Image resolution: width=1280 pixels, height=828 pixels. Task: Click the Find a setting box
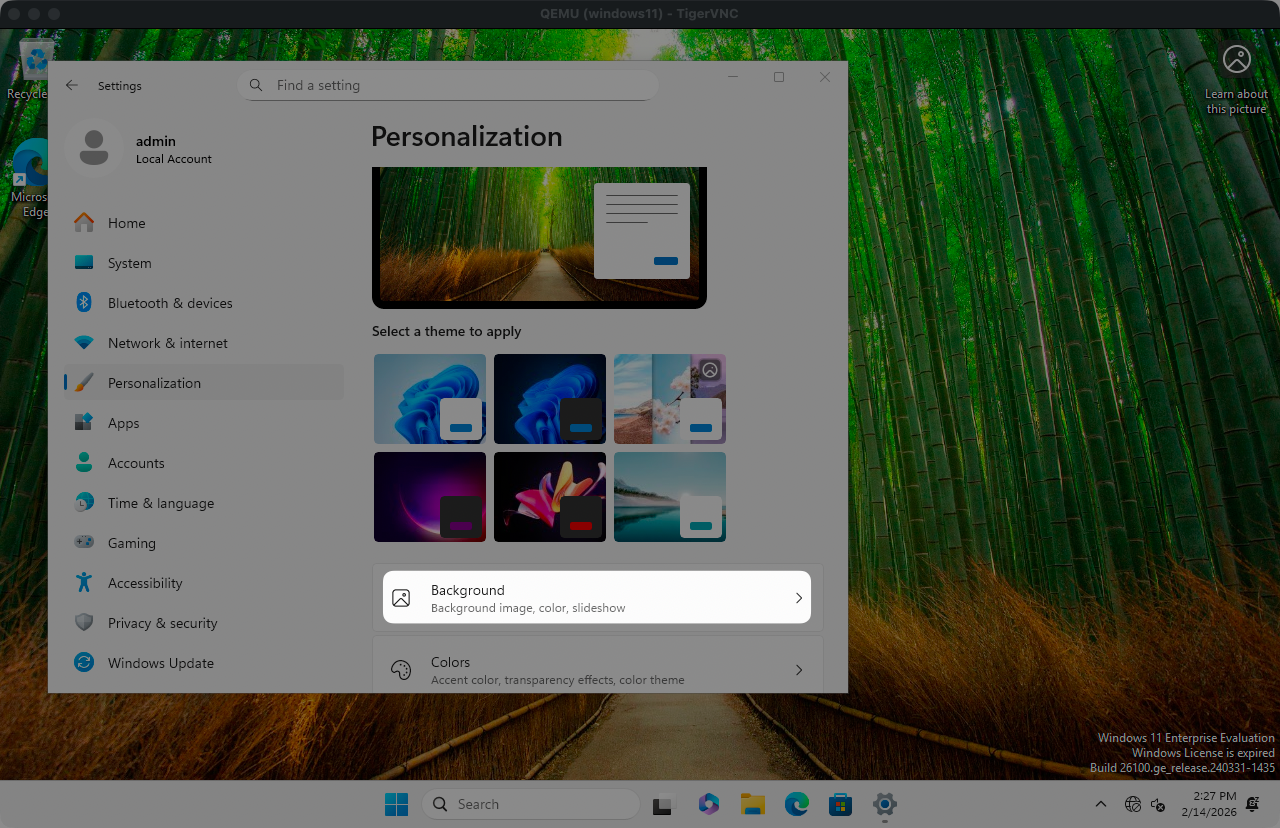click(448, 86)
